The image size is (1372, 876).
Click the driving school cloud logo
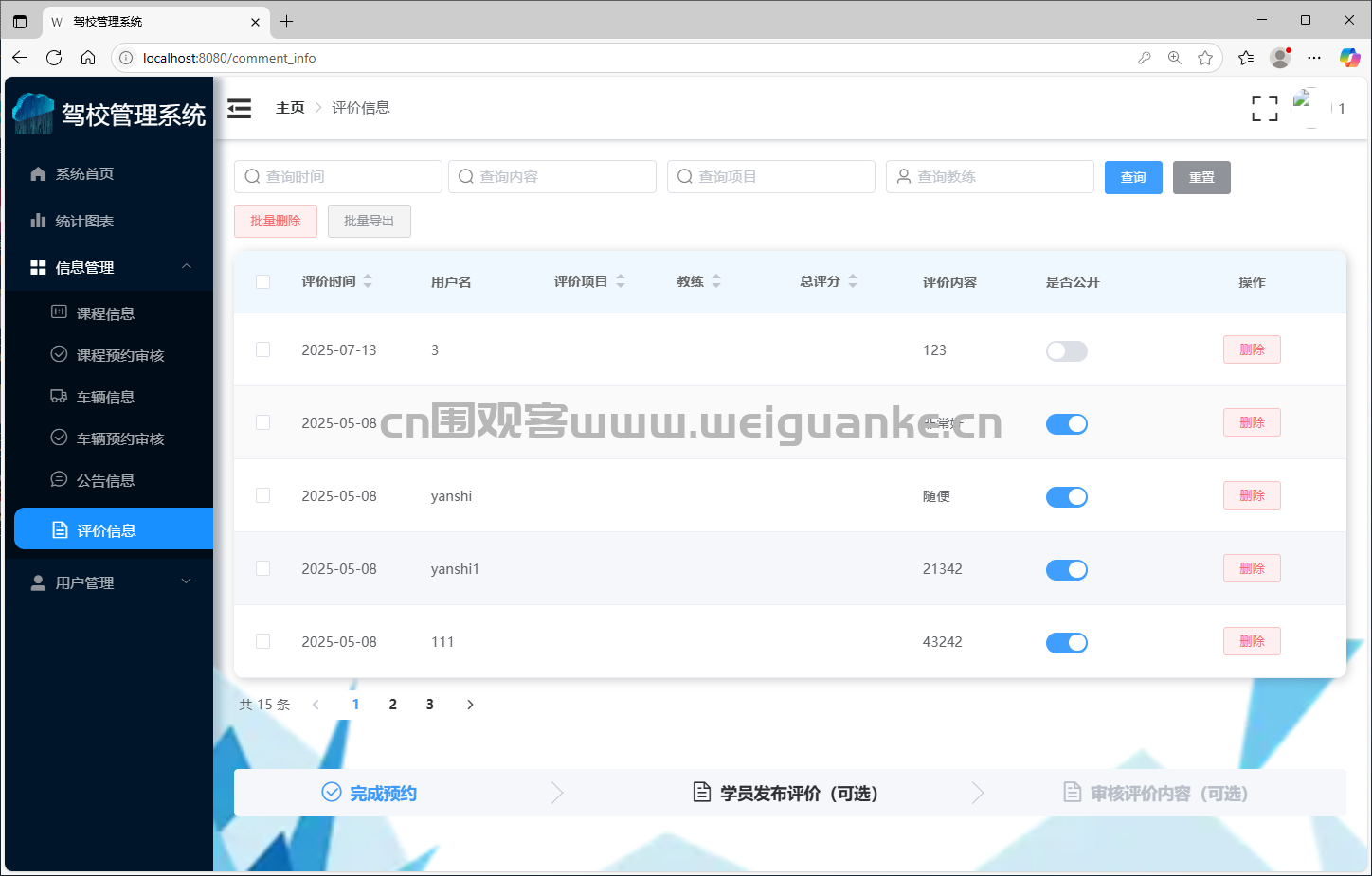[x=34, y=114]
